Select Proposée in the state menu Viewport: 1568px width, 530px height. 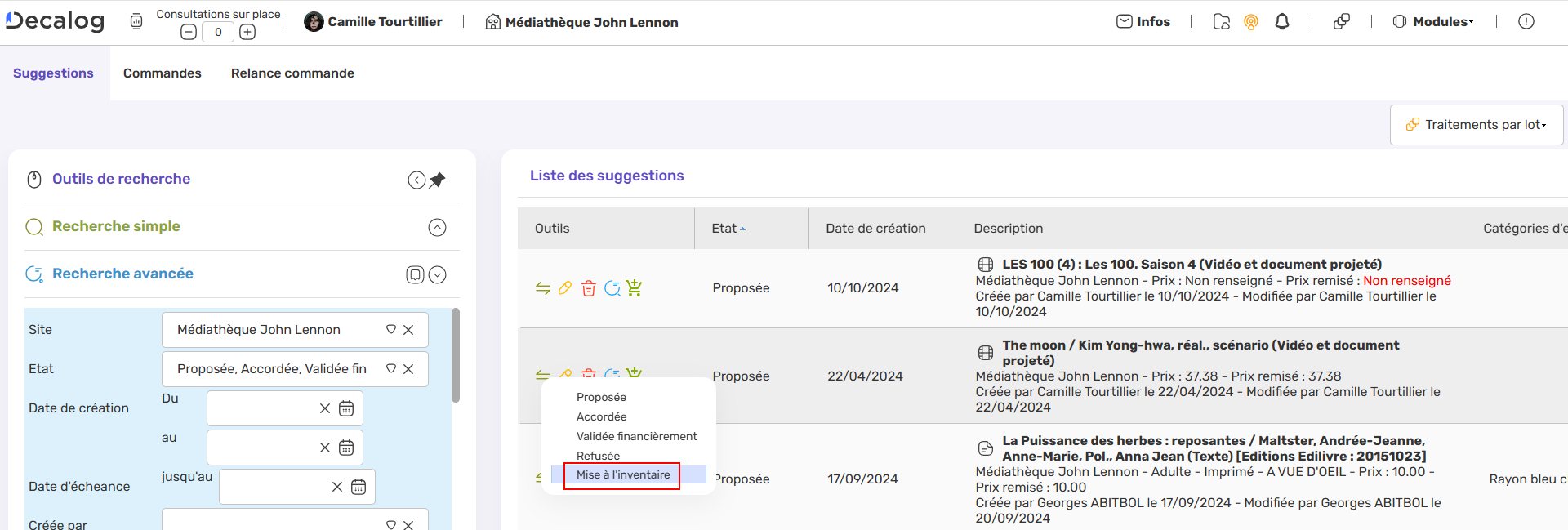coord(601,398)
